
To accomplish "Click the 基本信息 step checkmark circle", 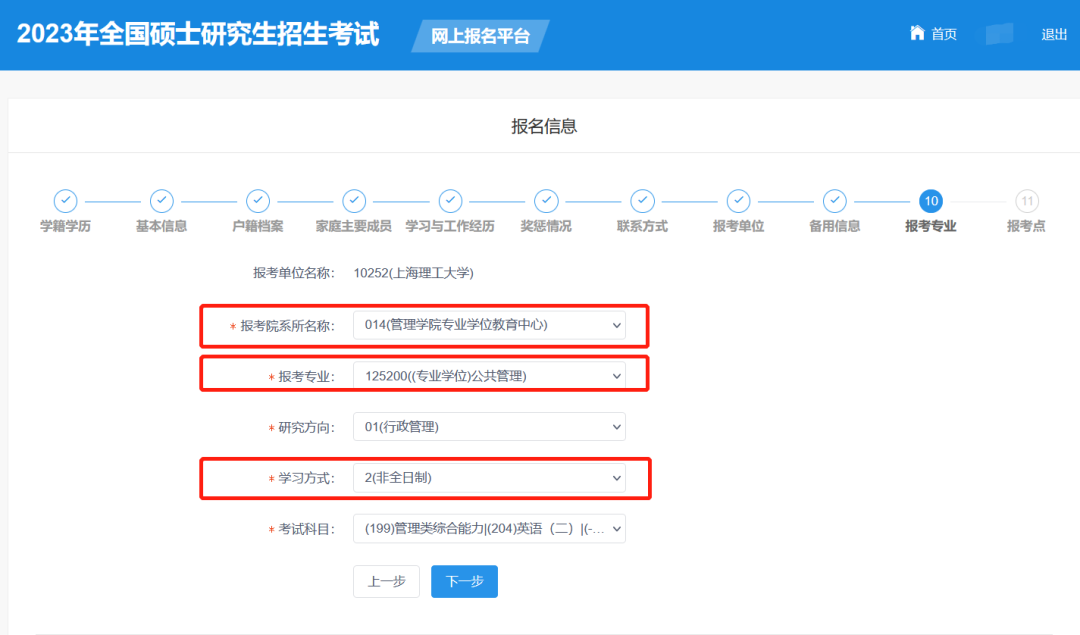I will tap(162, 201).
